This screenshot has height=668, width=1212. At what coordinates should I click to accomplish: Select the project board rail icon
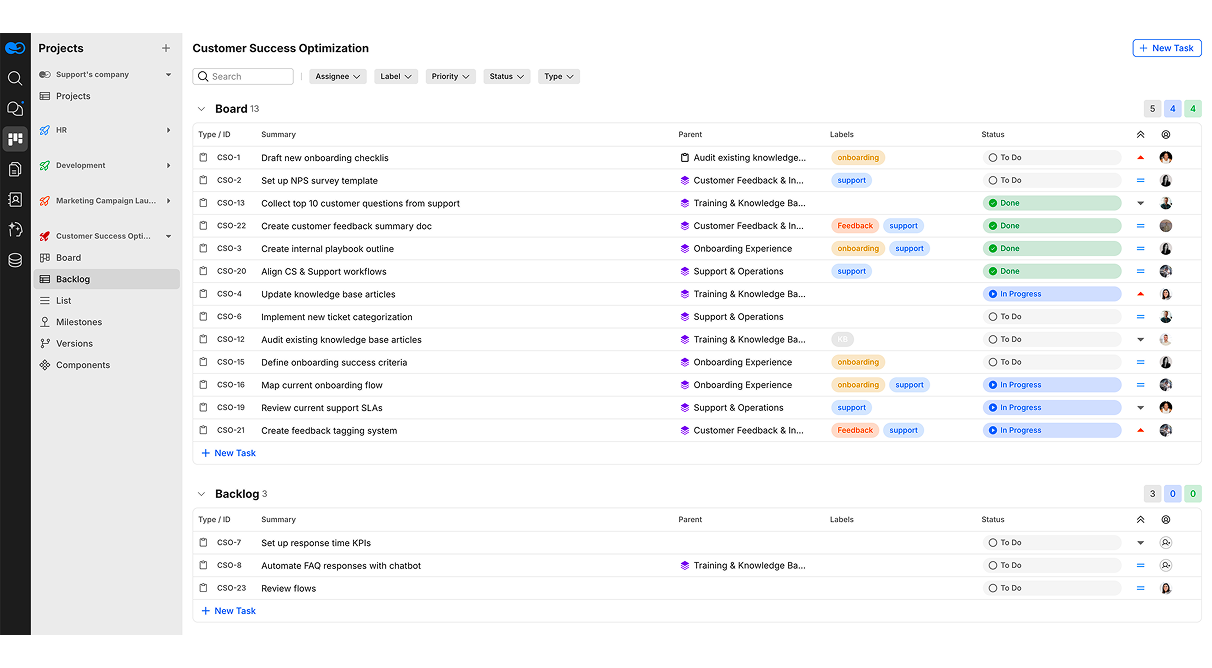point(15,139)
